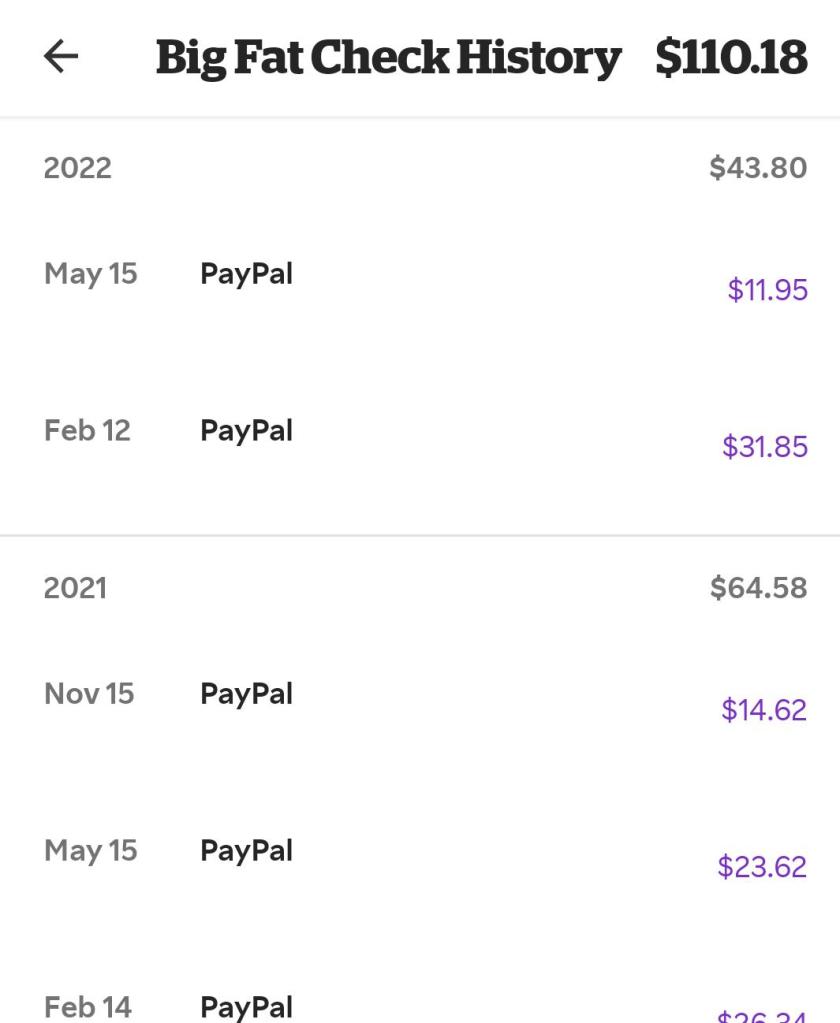Image resolution: width=840 pixels, height=1023 pixels.
Task: Click the $31.85 payment amount
Action: point(765,447)
